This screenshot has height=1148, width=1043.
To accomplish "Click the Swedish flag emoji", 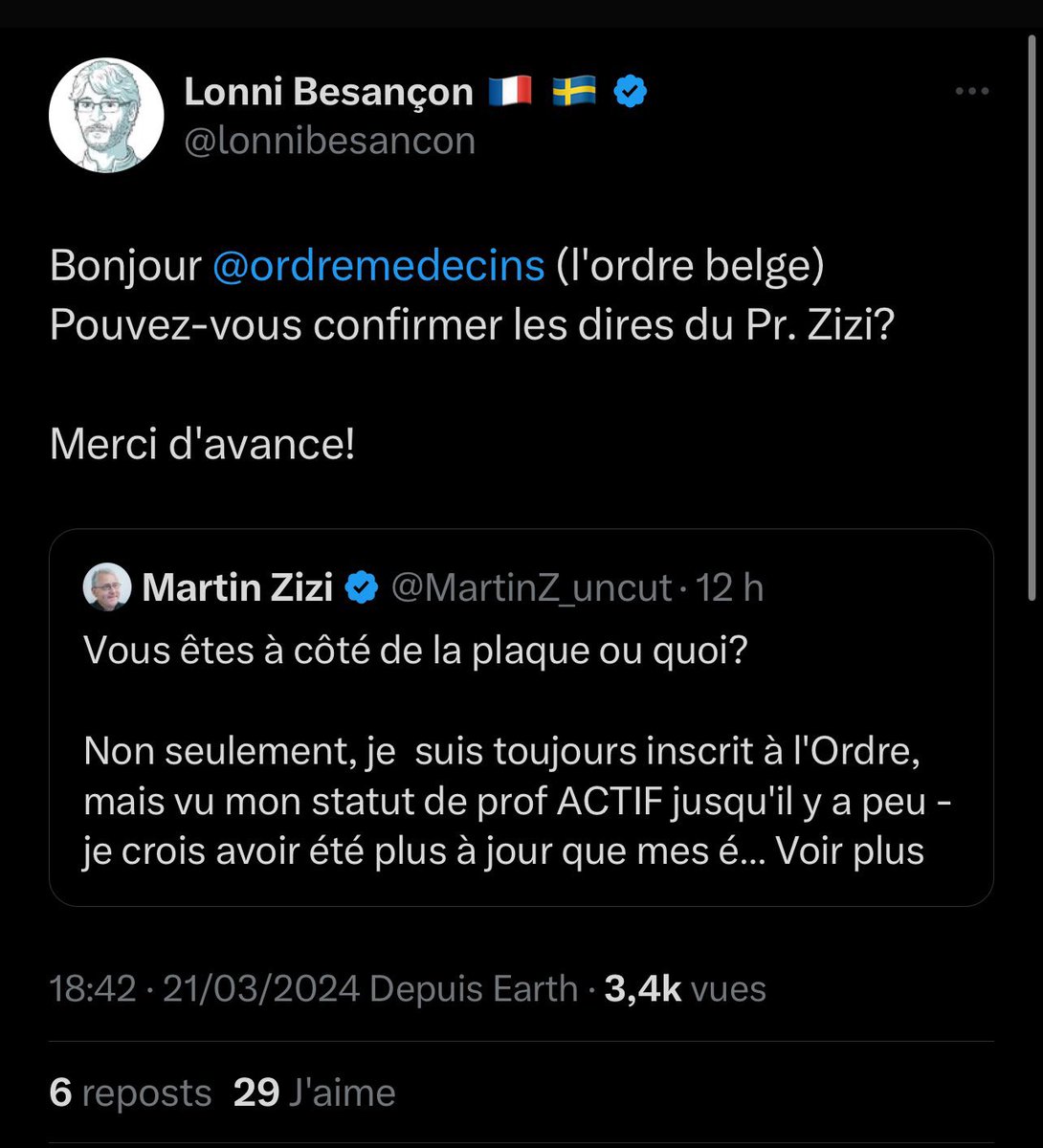I will click(x=574, y=92).
